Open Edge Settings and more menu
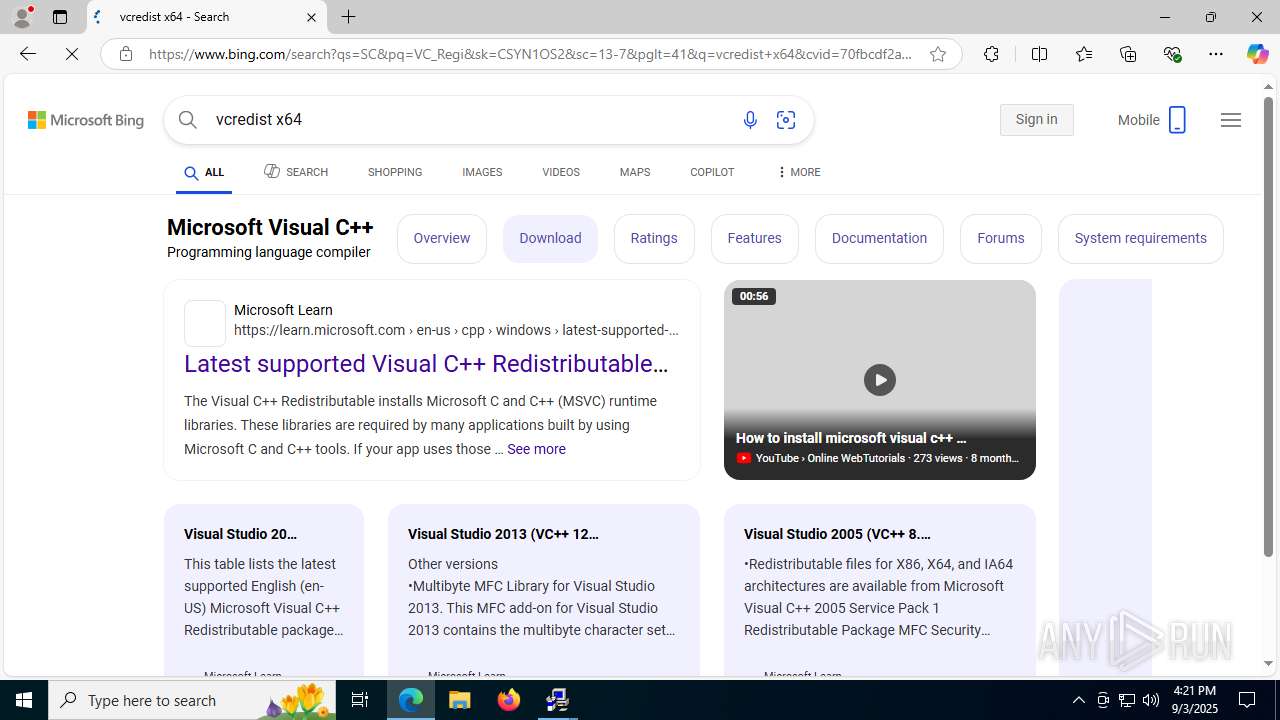The width and height of the screenshot is (1280, 720). coord(1216,54)
